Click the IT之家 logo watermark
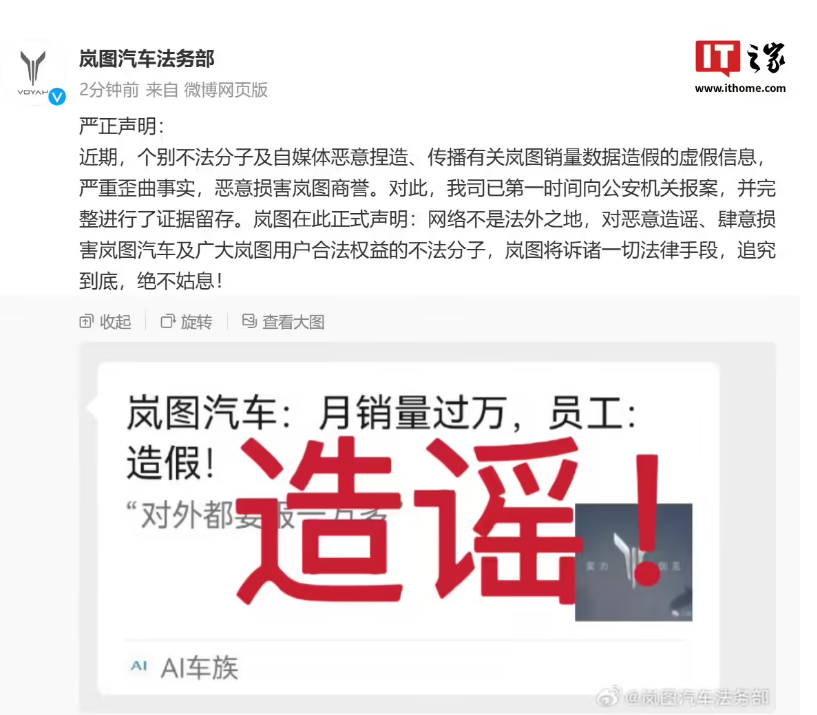 click(x=740, y=58)
